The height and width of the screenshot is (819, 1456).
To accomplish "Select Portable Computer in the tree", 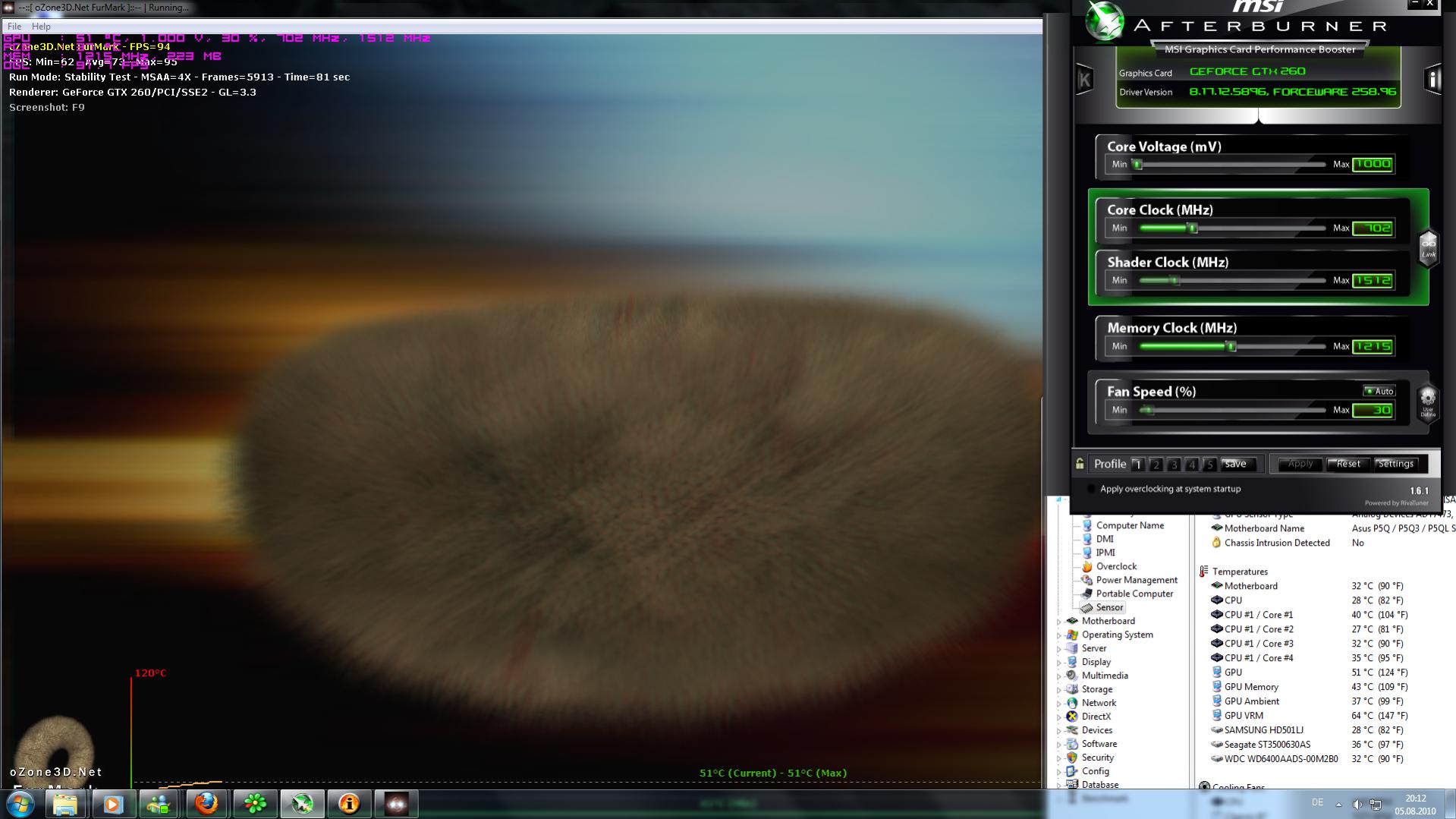I will pyautogui.click(x=1134, y=594).
